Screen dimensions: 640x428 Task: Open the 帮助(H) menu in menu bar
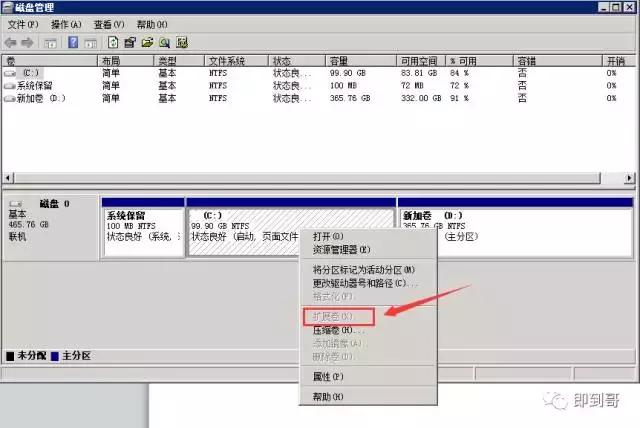click(x=152, y=25)
